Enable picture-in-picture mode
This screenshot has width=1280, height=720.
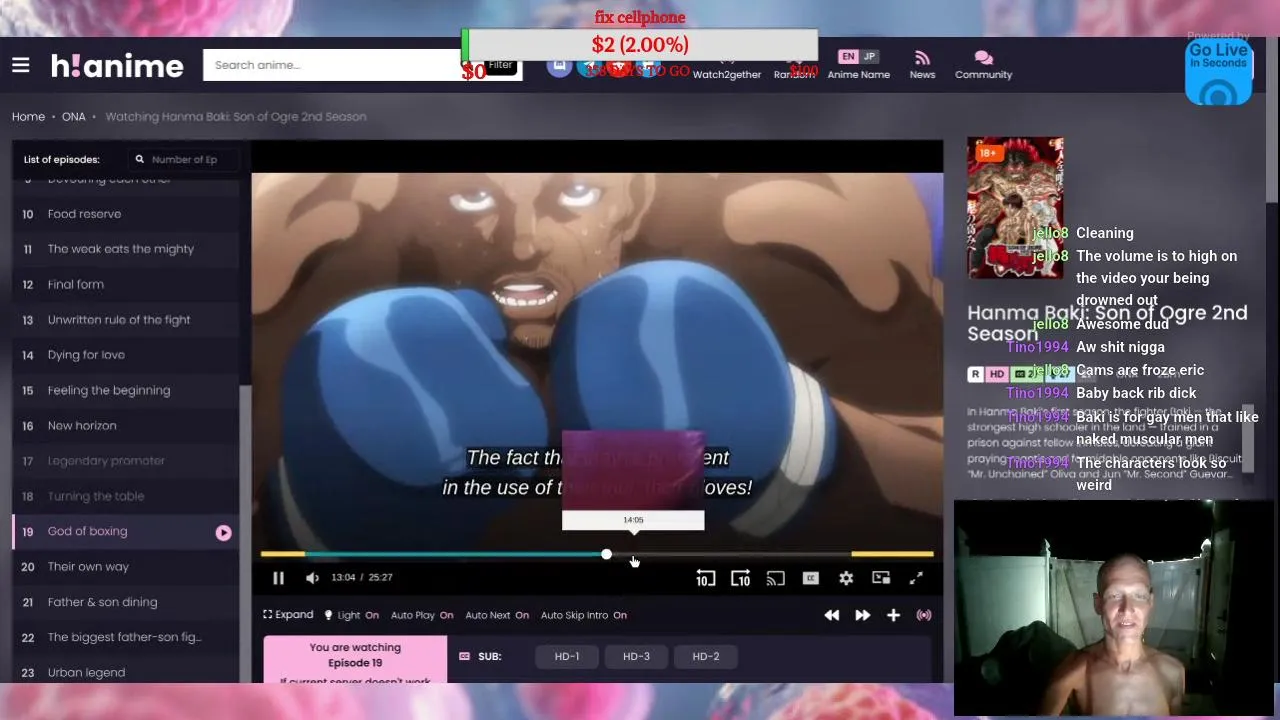click(x=881, y=578)
